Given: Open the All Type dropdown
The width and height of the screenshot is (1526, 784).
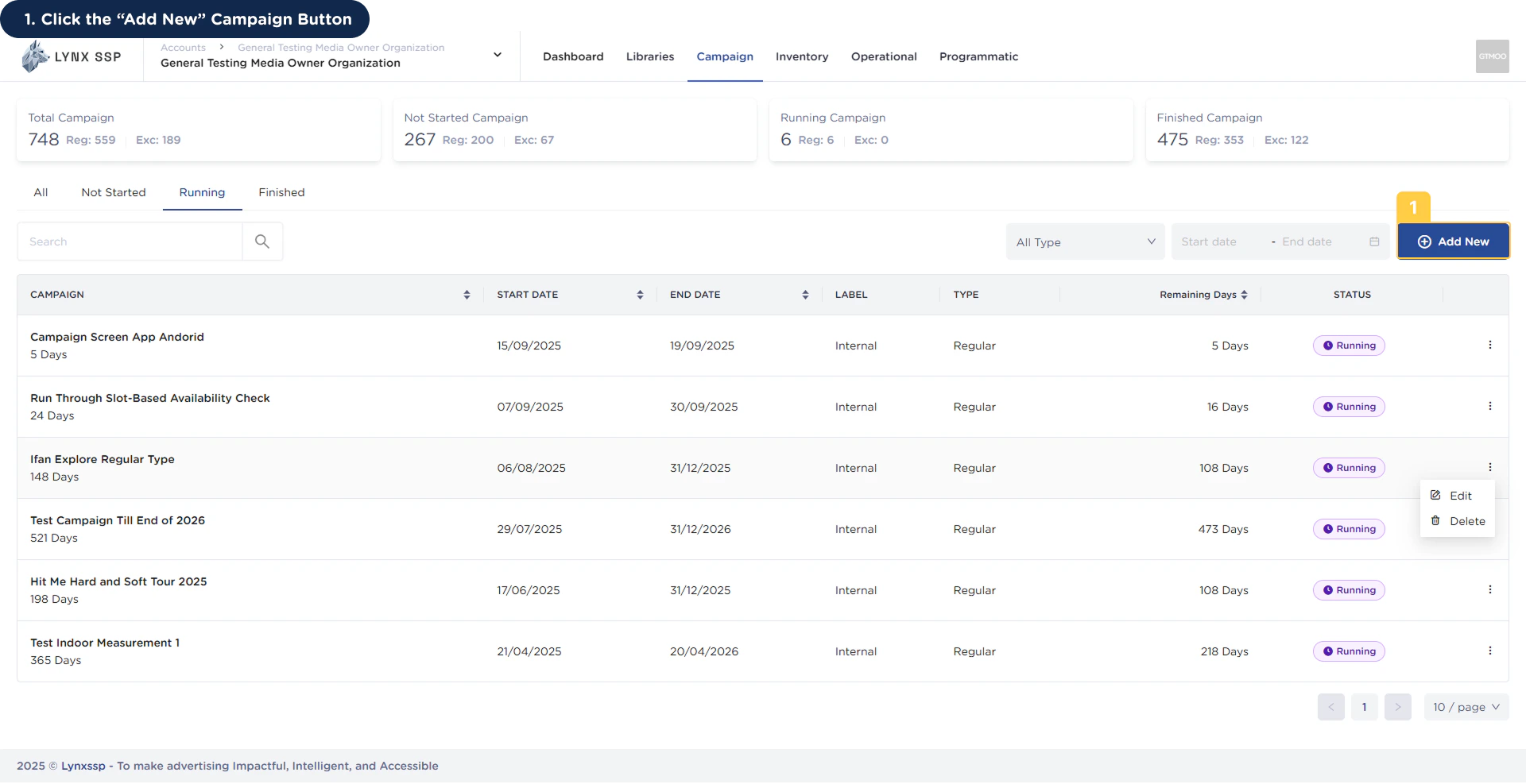Looking at the screenshot, I should coord(1085,241).
